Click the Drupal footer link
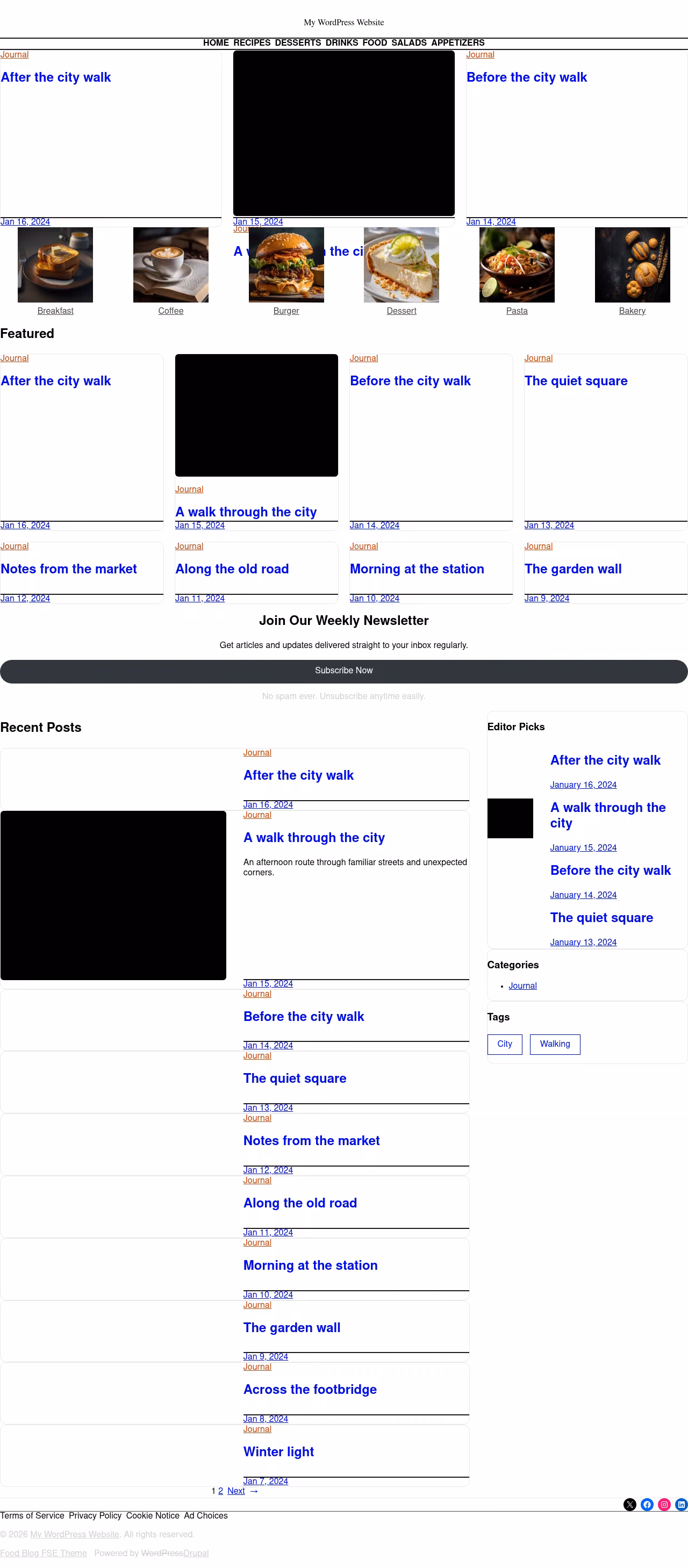Image resolution: width=688 pixels, height=1568 pixels. [196, 1553]
